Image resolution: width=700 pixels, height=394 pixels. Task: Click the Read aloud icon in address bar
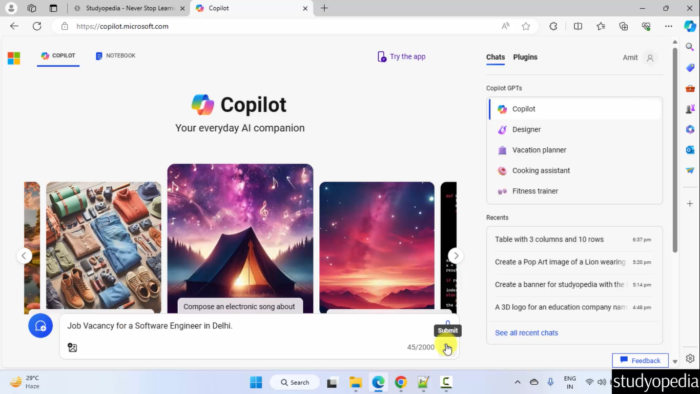pyautogui.click(x=505, y=26)
